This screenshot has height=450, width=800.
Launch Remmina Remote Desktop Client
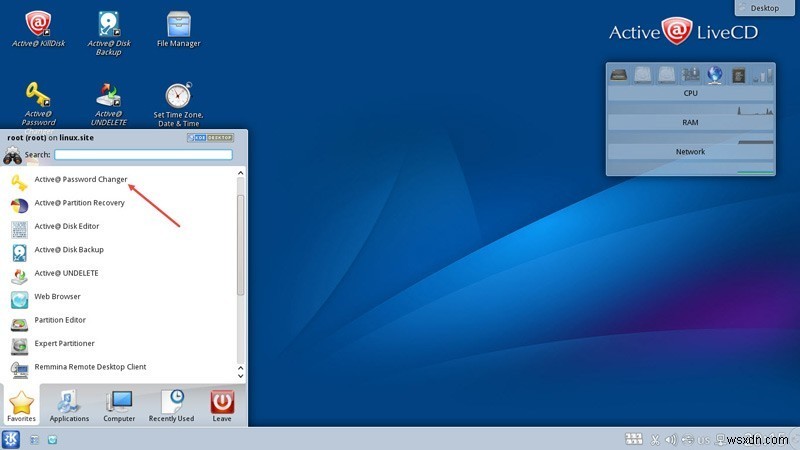[120, 367]
